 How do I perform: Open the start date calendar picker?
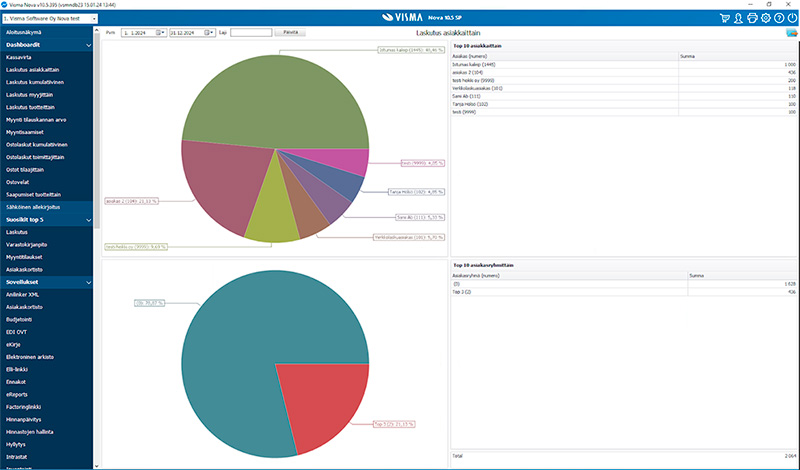160,33
